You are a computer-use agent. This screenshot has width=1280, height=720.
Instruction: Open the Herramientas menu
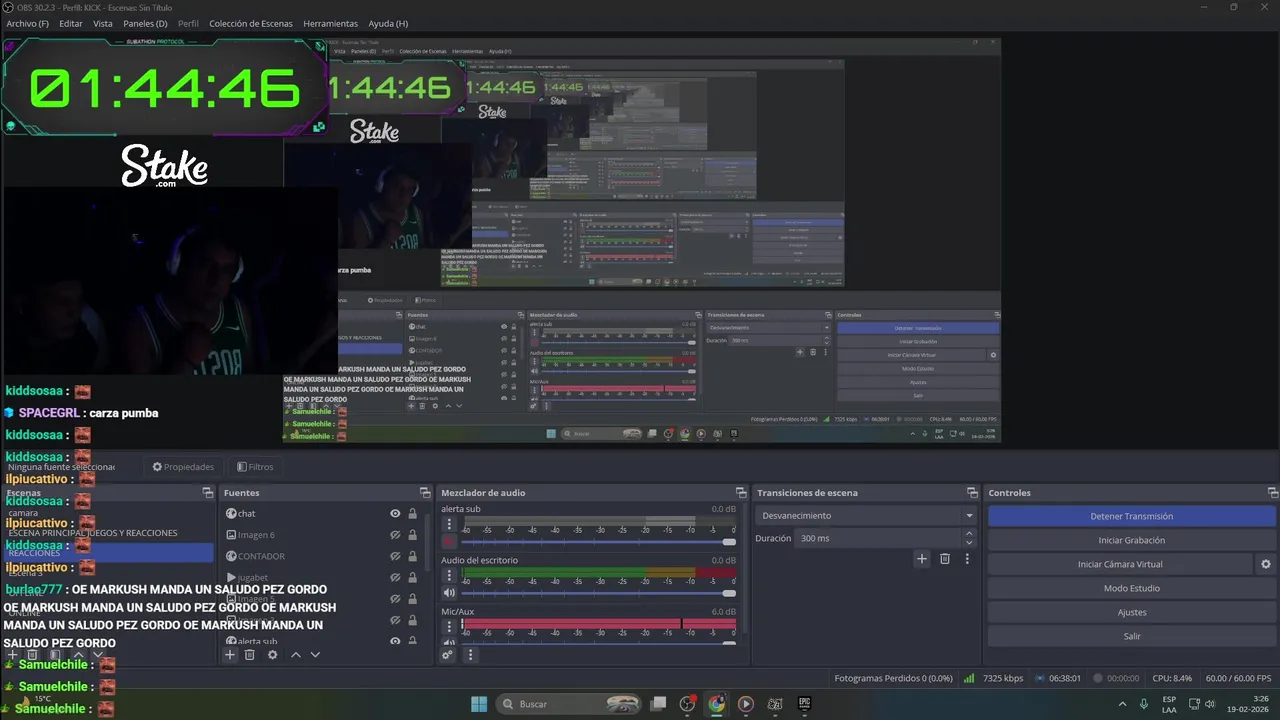pyautogui.click(x=330, y=23)
